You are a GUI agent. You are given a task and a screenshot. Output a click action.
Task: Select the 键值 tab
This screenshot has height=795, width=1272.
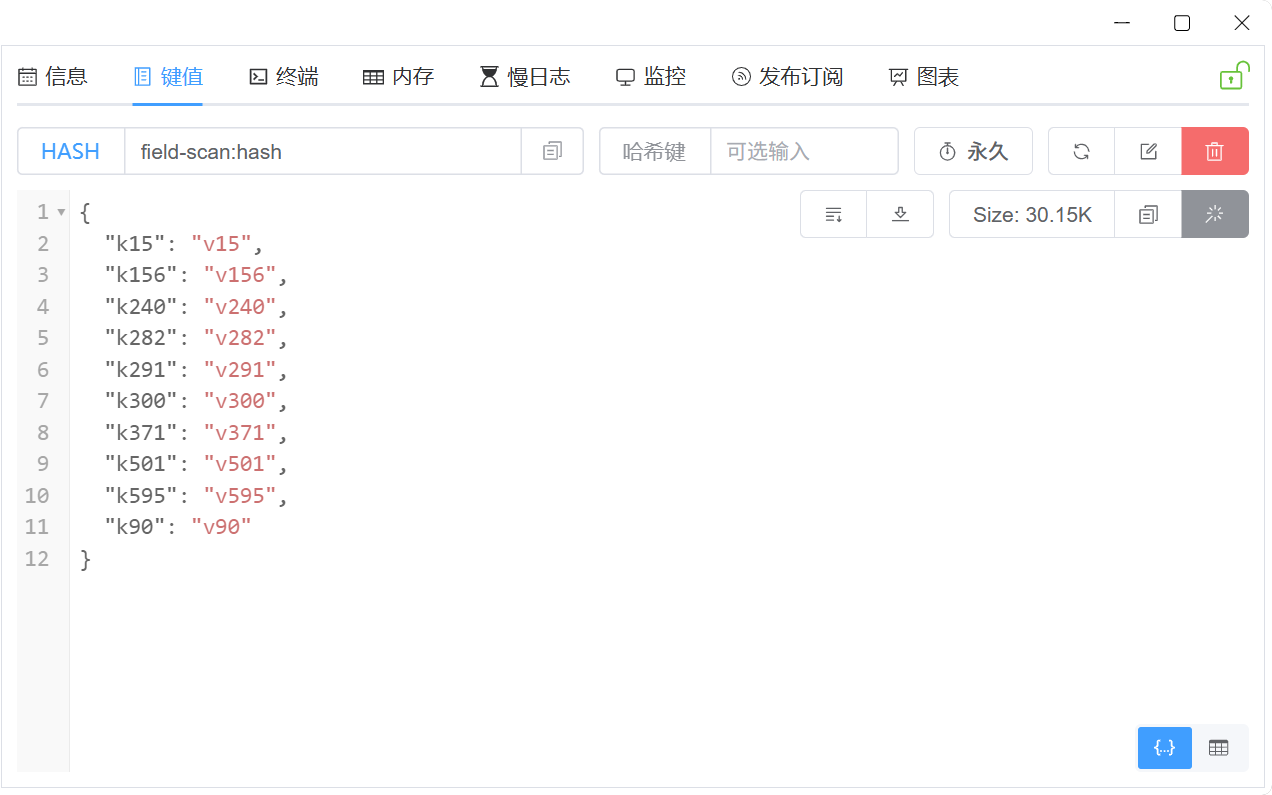(x=168, y=76)
